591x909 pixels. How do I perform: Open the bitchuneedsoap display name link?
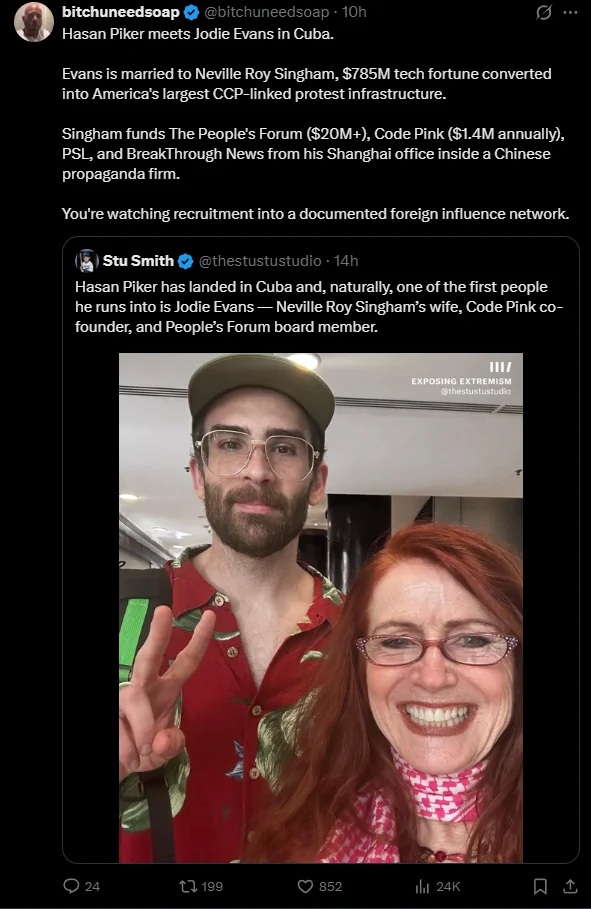point(121,12)
